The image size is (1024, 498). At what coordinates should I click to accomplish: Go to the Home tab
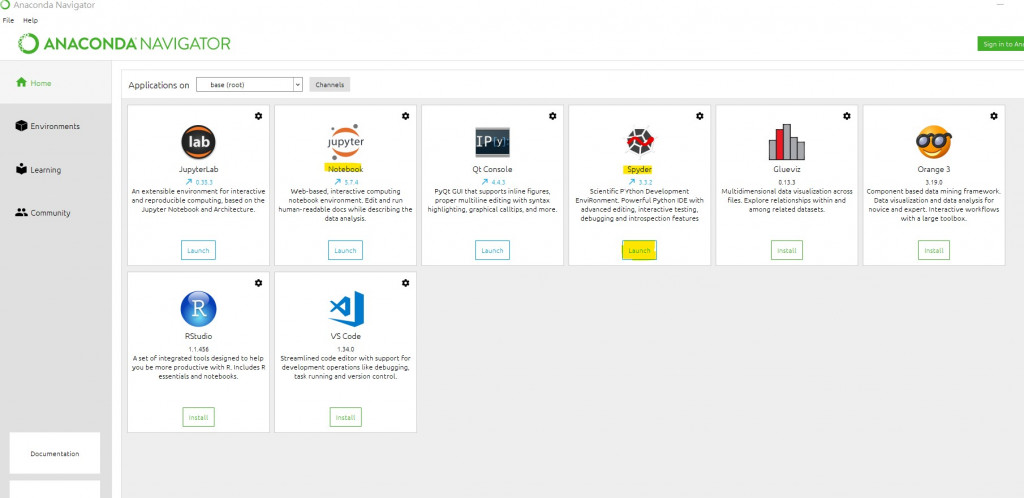56,83
